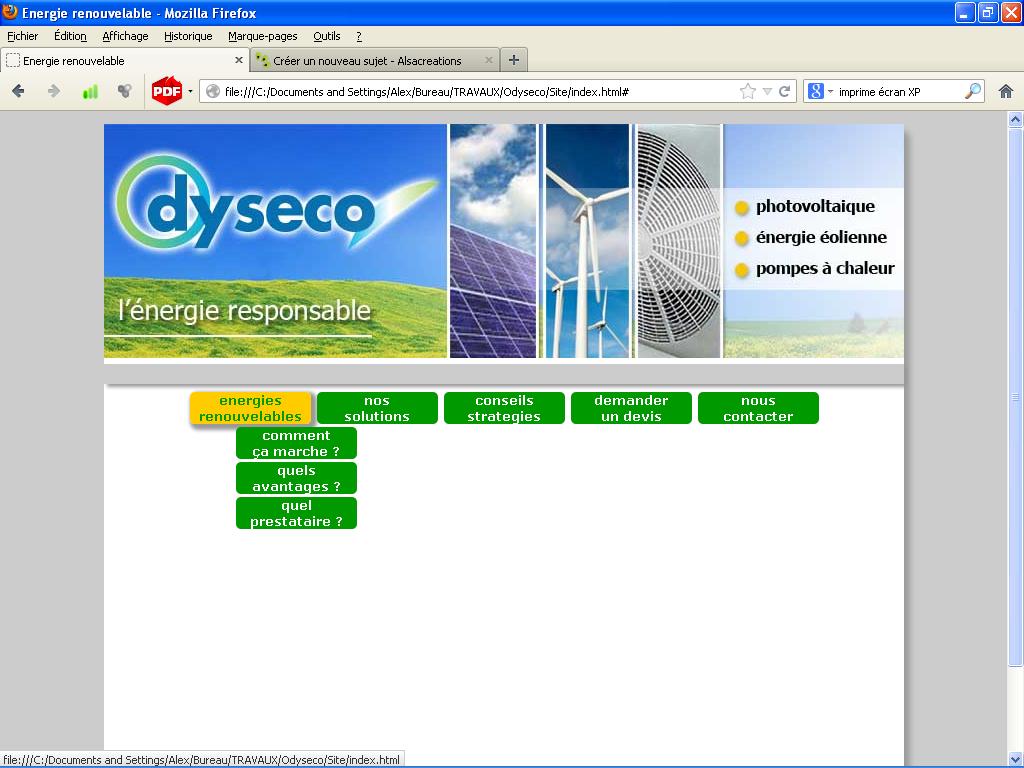Restore down the Firefox window
The image size is (1024, 768).
coord(987,12)
